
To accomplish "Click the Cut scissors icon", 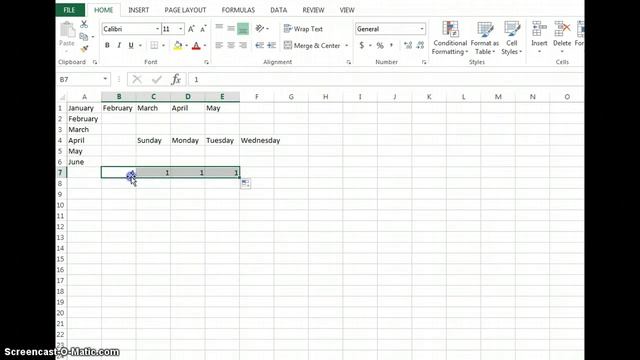I will click(84, 24).
